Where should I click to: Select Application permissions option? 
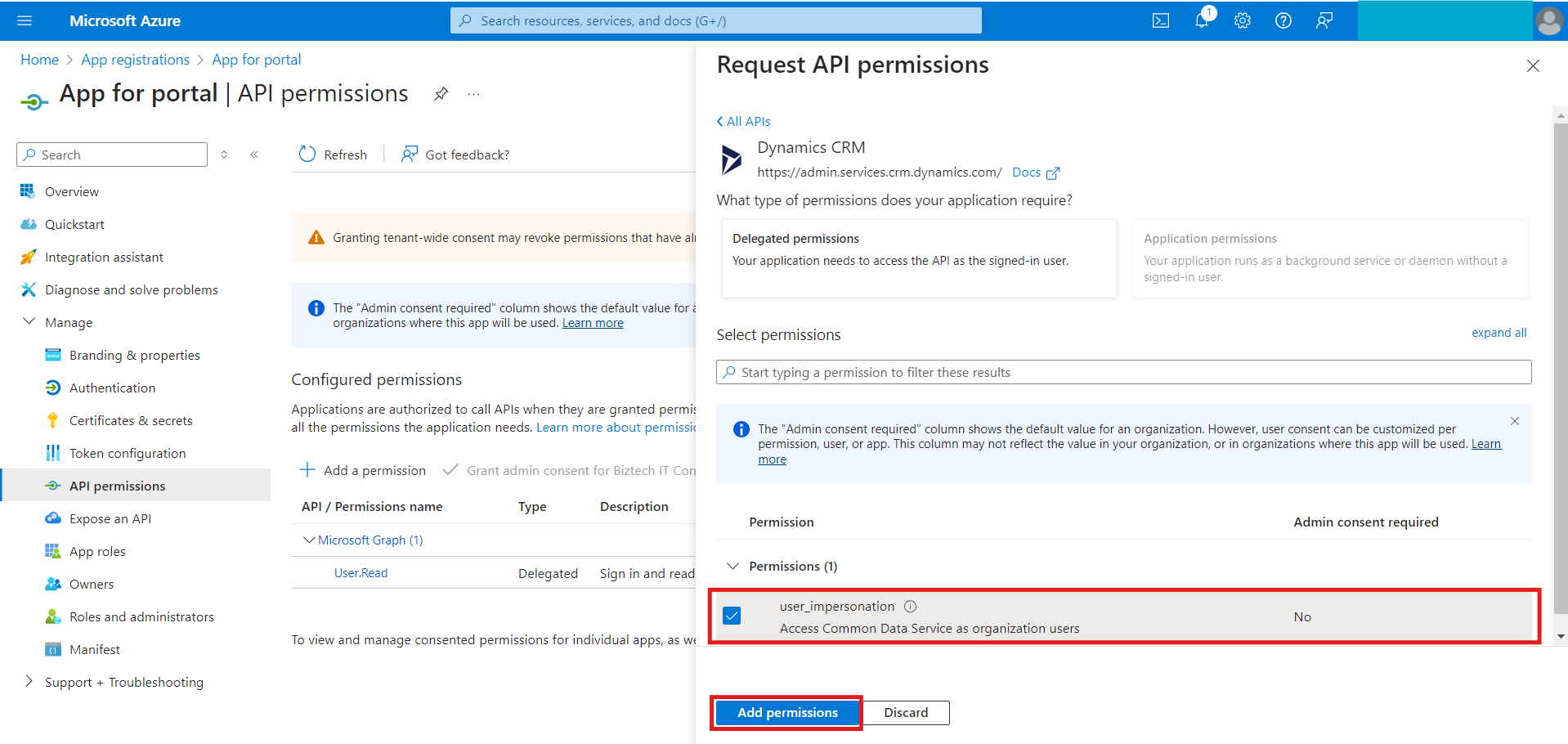click(x=1329, y=258)
